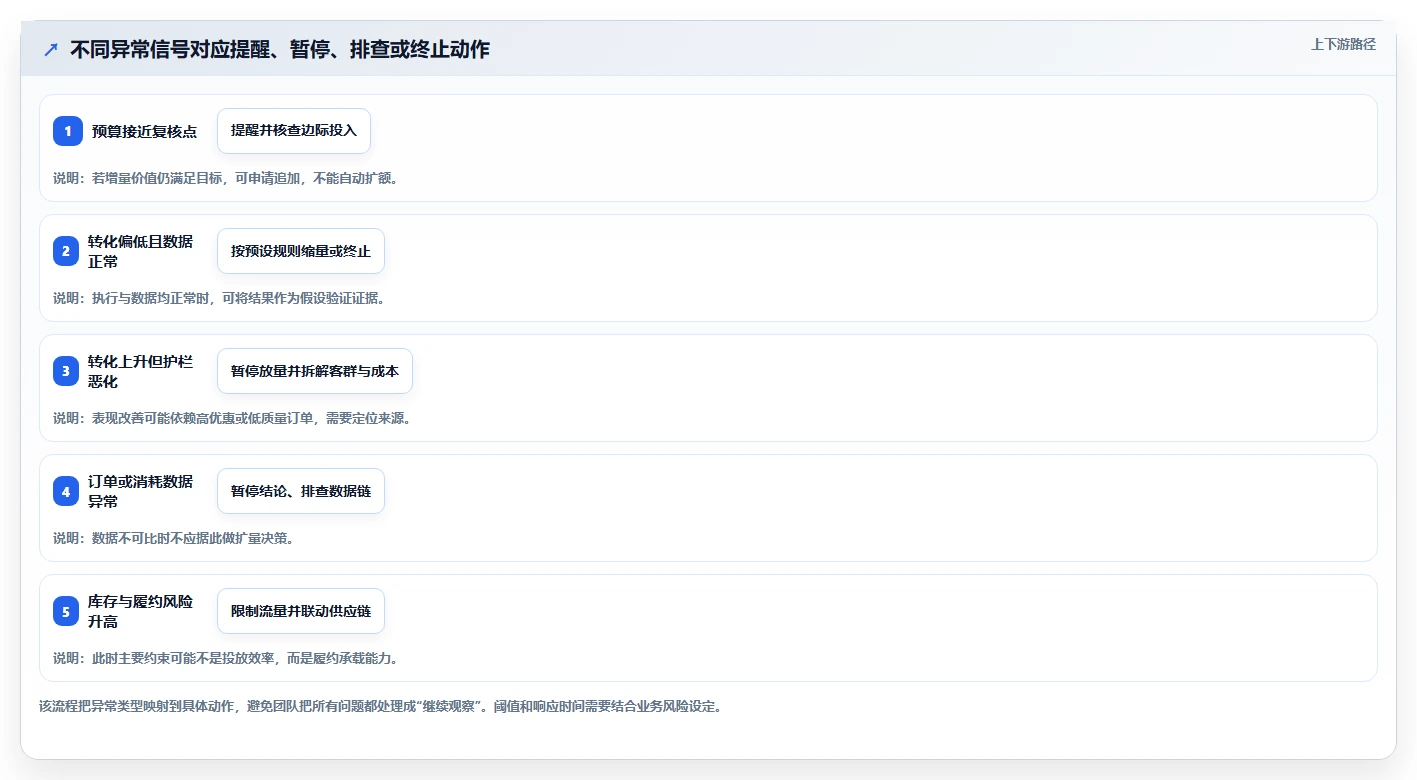Click the note about 假设验证证据

click(219, 298)
